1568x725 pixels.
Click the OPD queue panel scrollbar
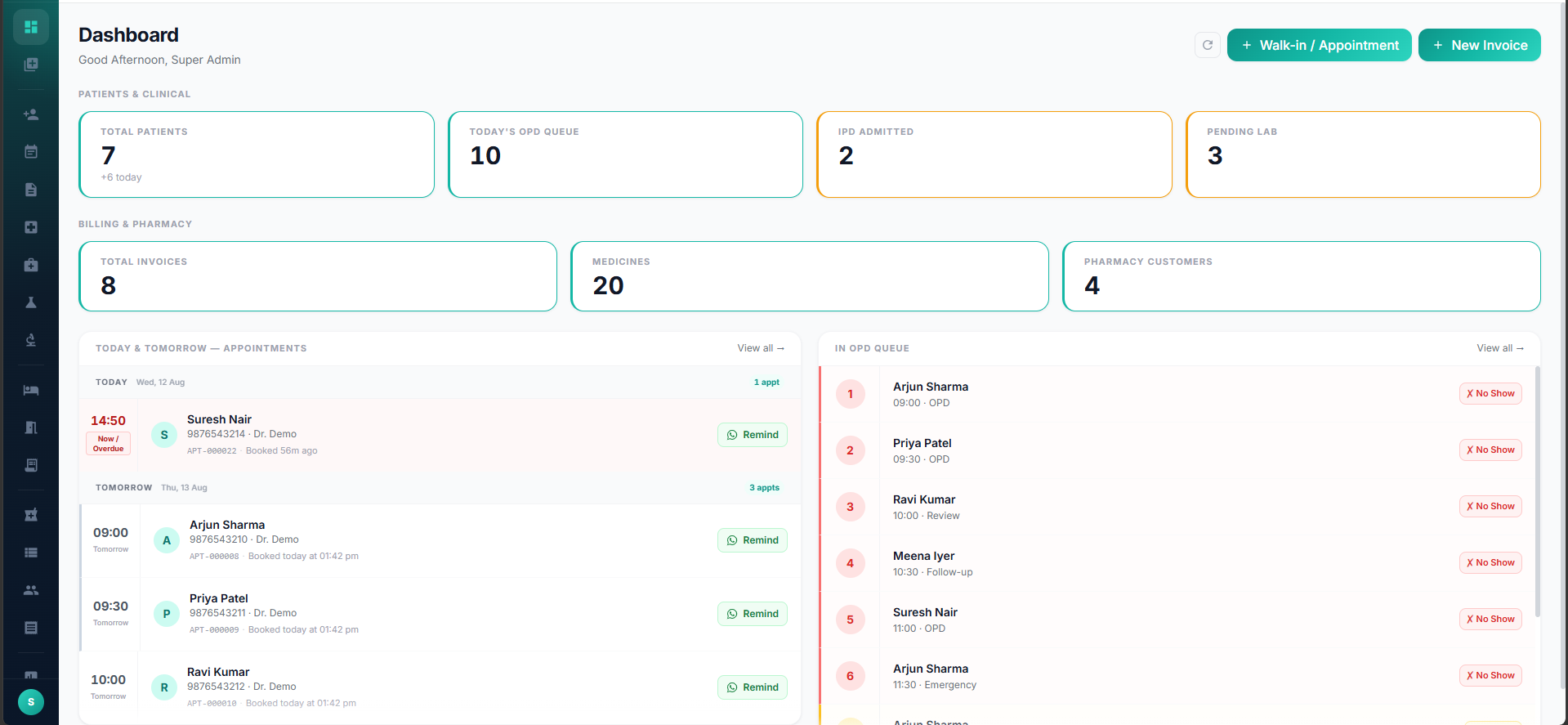click(x=1537, y=492)
